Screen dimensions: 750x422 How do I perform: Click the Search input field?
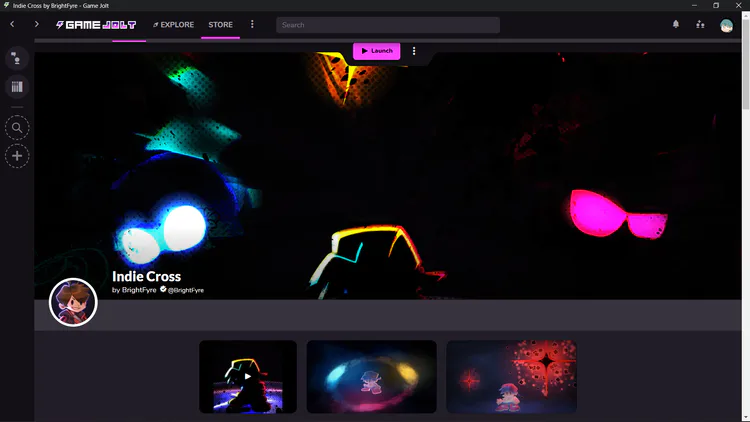pyautogui.click(x=388, y=25)
